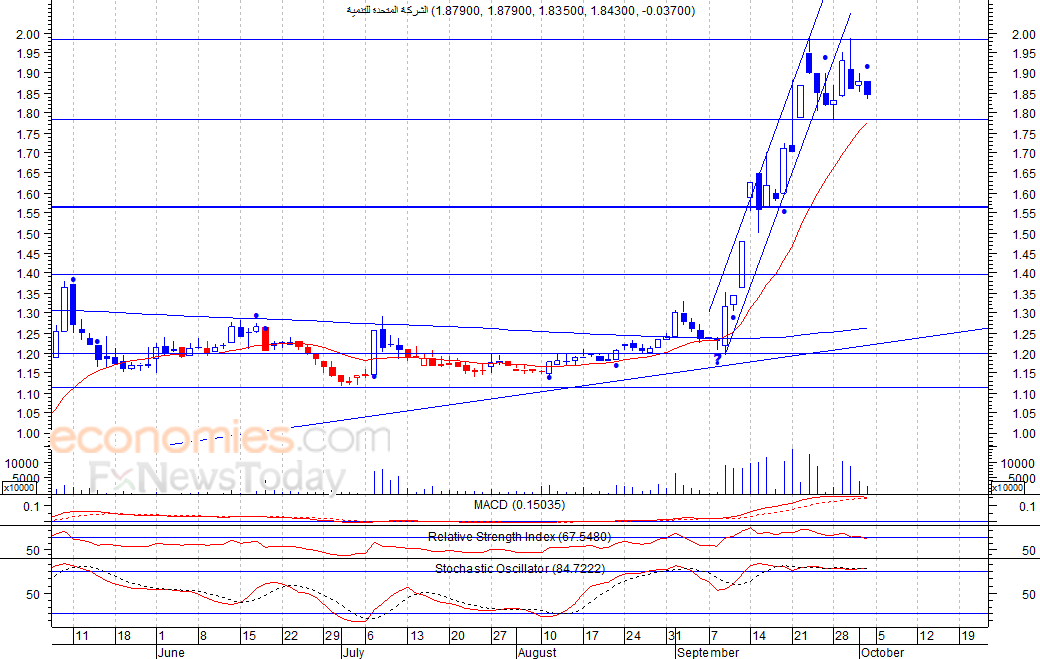Click date label 21 on time axis
Viewport: 1040px width, 659px height.
coord(801,636)
